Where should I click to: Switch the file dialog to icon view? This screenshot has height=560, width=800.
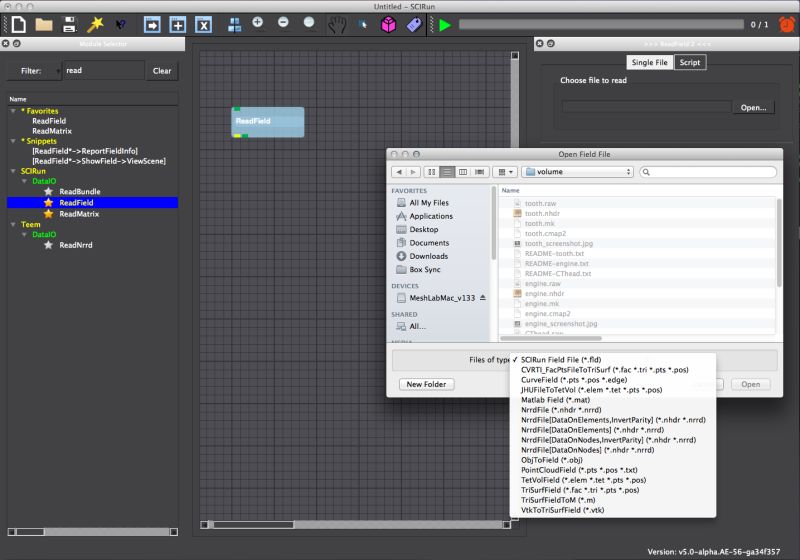432,172
